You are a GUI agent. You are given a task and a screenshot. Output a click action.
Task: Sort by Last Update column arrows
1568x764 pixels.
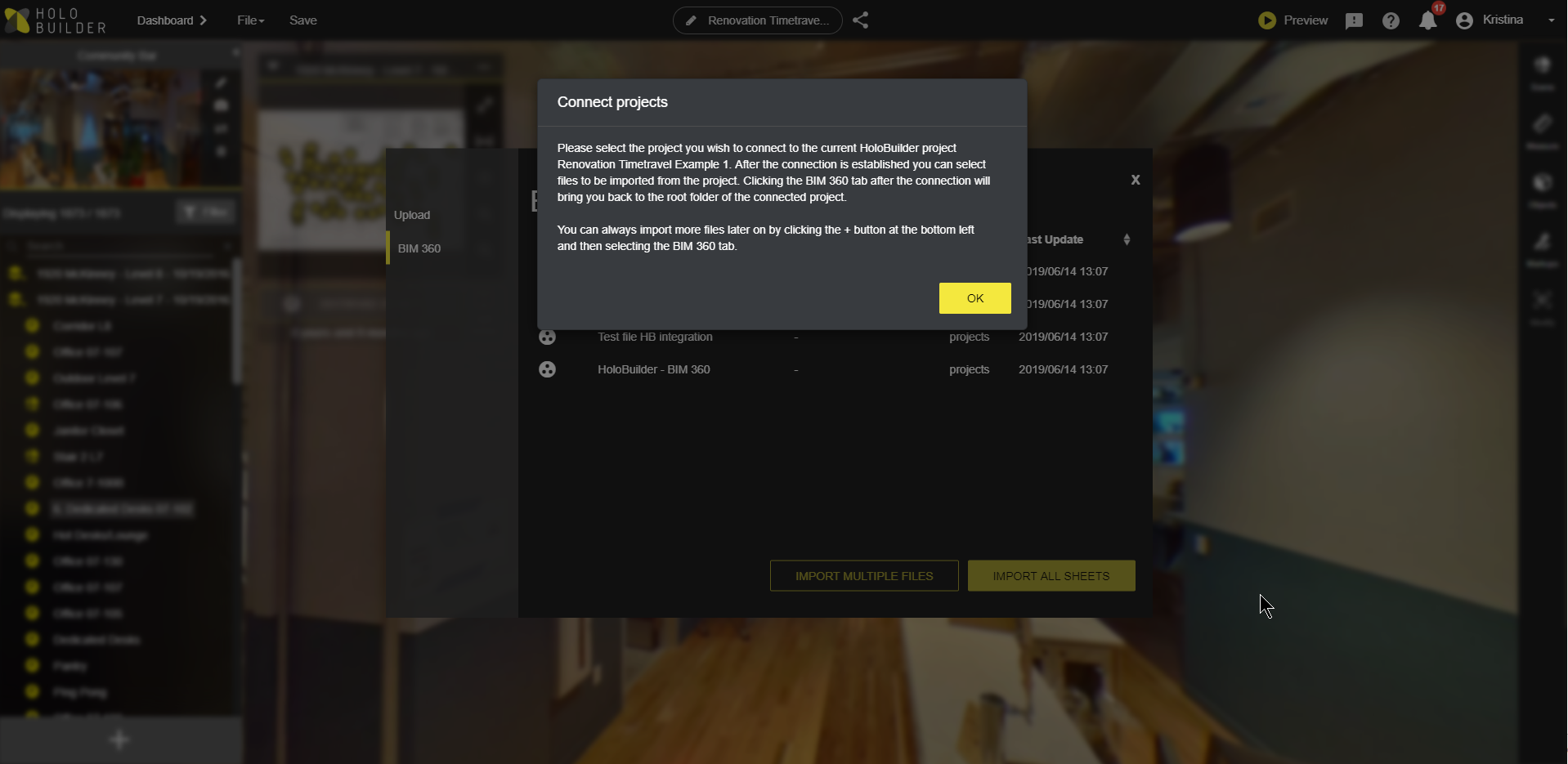1127,239
